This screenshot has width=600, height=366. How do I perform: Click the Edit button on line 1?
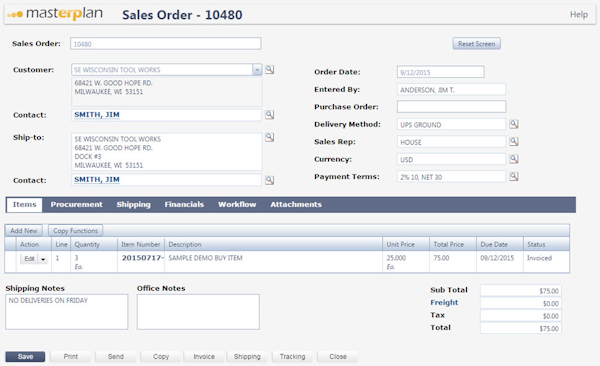[x=29, y=259]
